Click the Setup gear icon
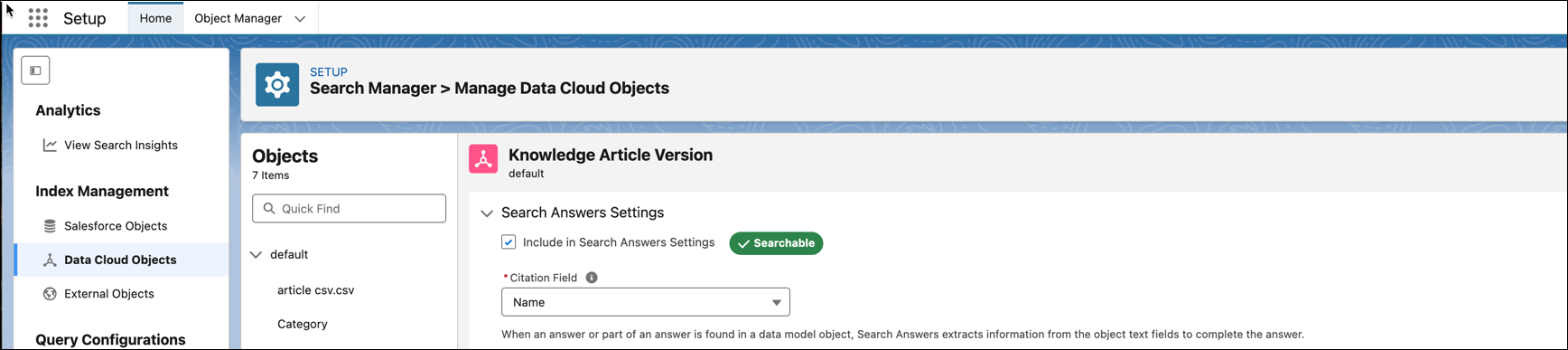This screenshot has width=1568, height=350. pyautogui.click(x=277, y=85)
